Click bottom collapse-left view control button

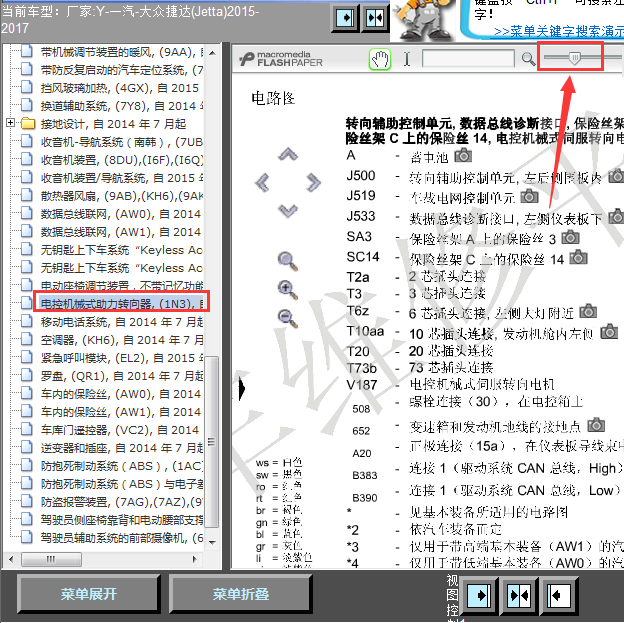559,595
